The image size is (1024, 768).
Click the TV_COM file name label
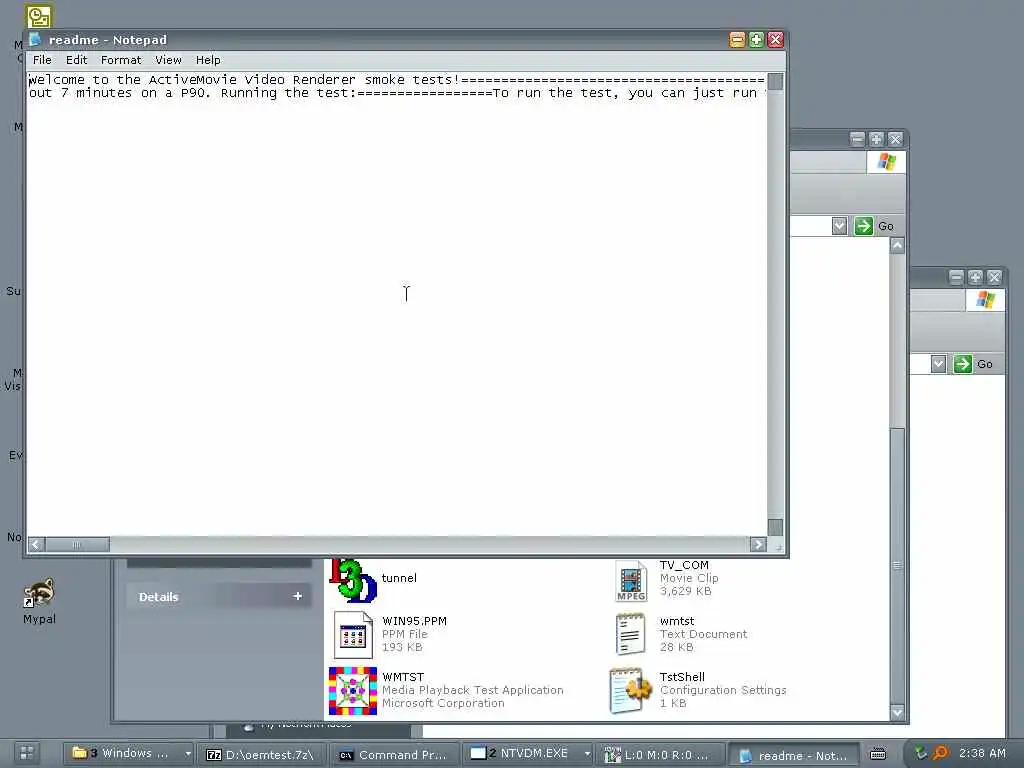(684, 566)
